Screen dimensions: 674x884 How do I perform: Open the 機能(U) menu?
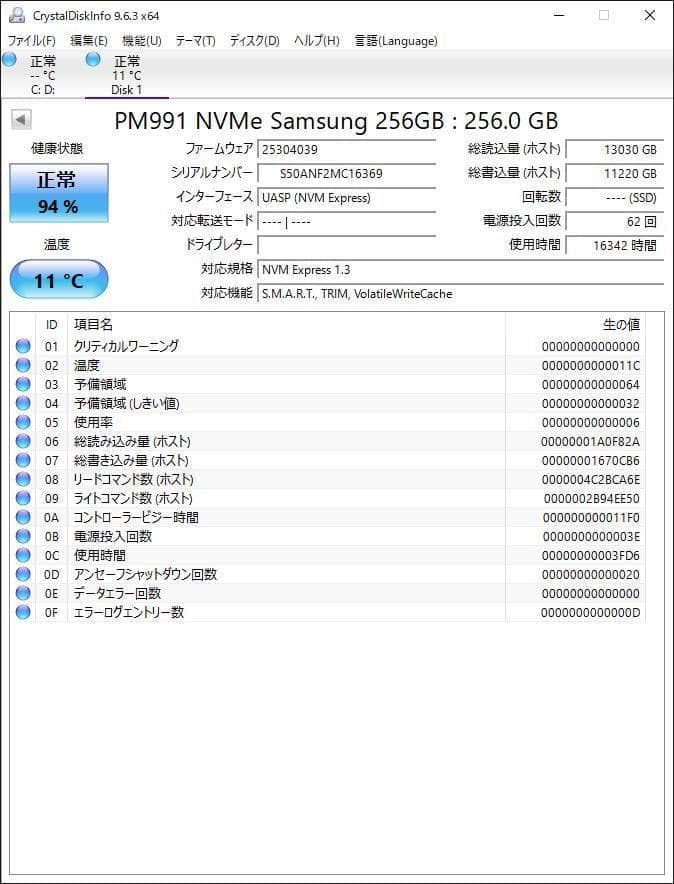click(x=141, y=41)
